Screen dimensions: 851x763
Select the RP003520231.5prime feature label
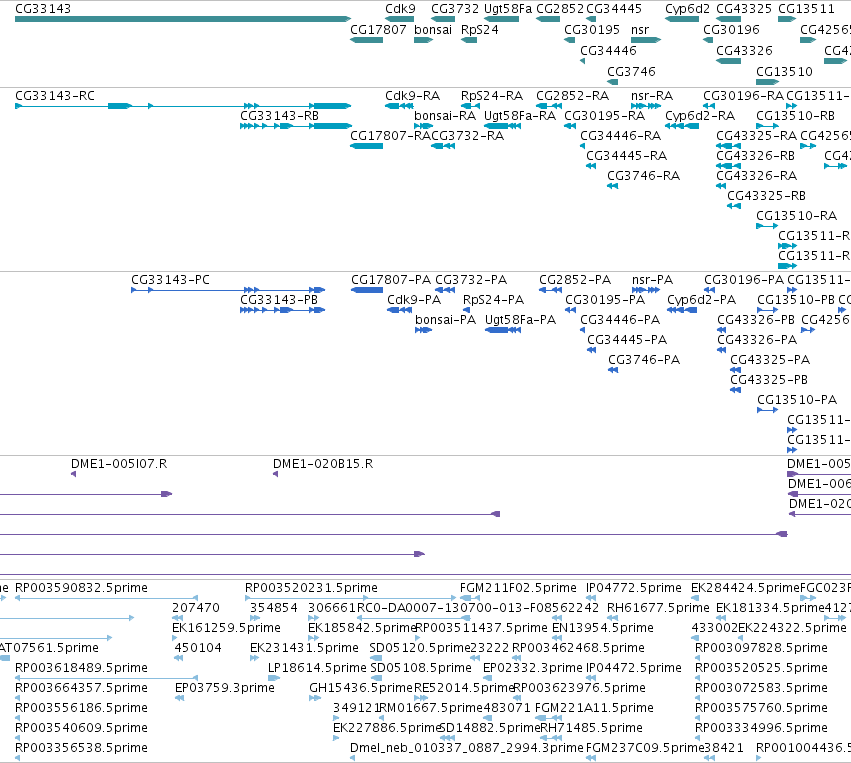[312, 588]
